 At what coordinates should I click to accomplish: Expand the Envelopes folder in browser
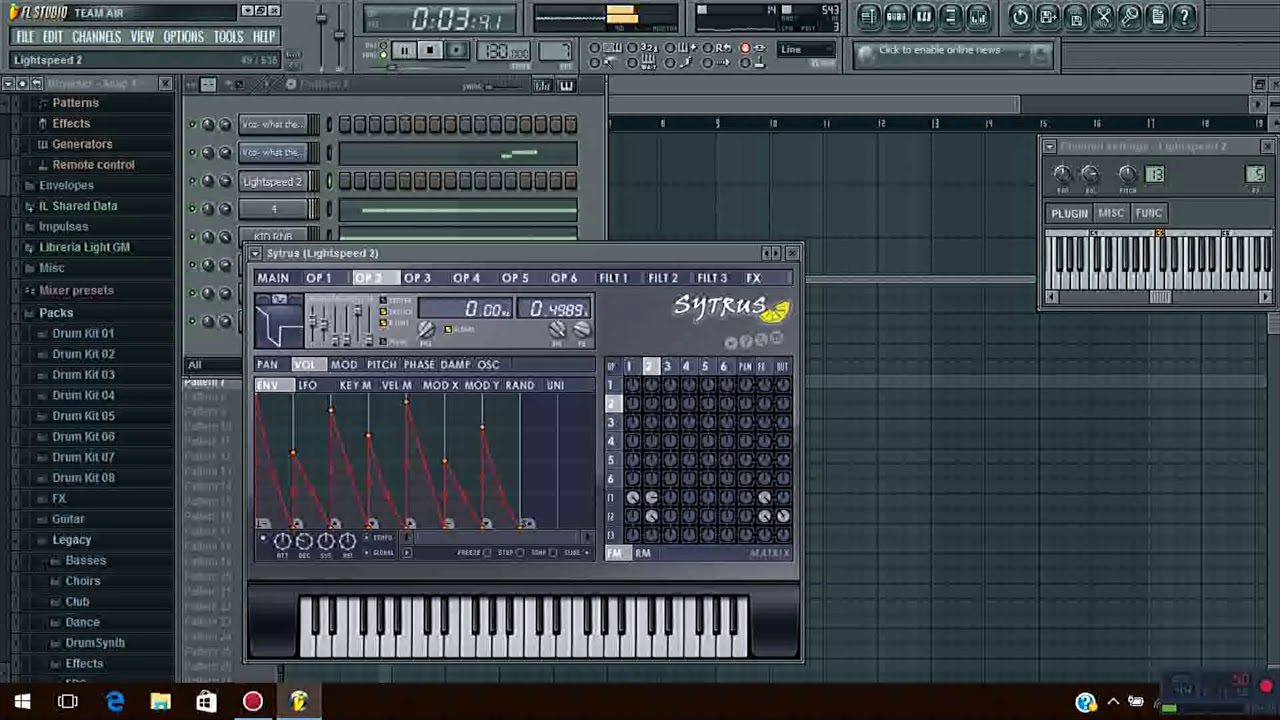tap(66, 185)
